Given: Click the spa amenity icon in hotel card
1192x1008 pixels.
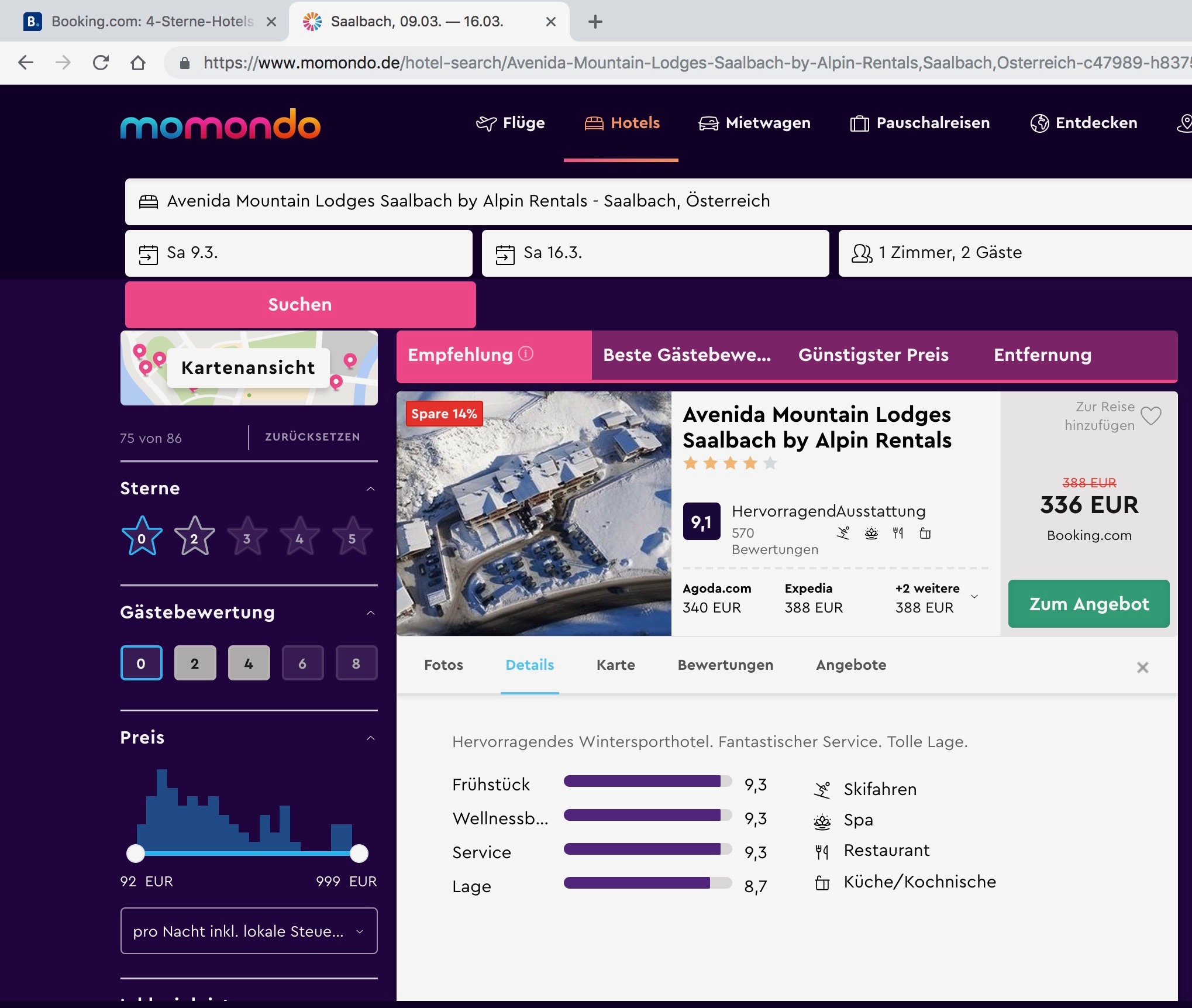Looking at the screenshot, I should tap(871, 533).
